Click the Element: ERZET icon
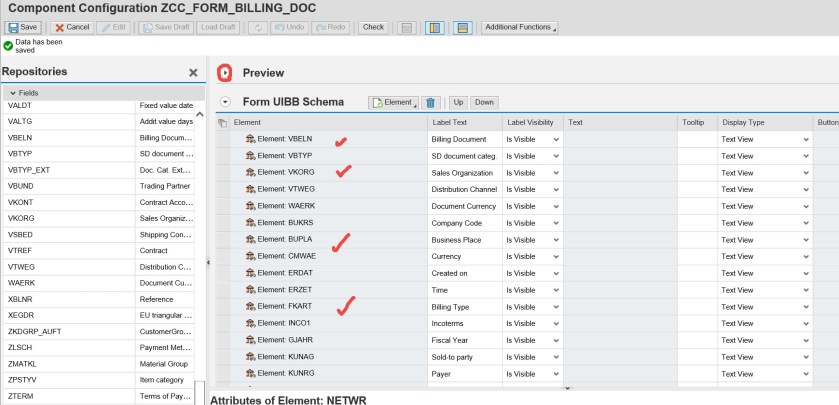 pos(250,289)
